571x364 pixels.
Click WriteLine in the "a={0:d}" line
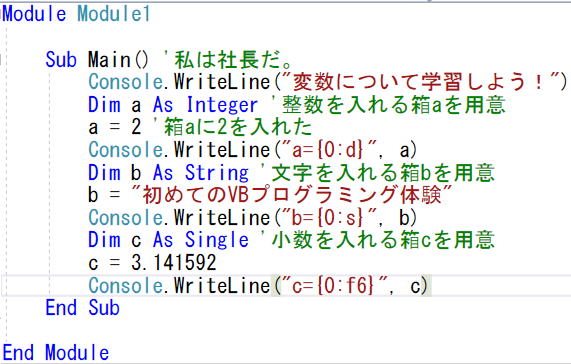pyautogui.click(x=222, y=150)
